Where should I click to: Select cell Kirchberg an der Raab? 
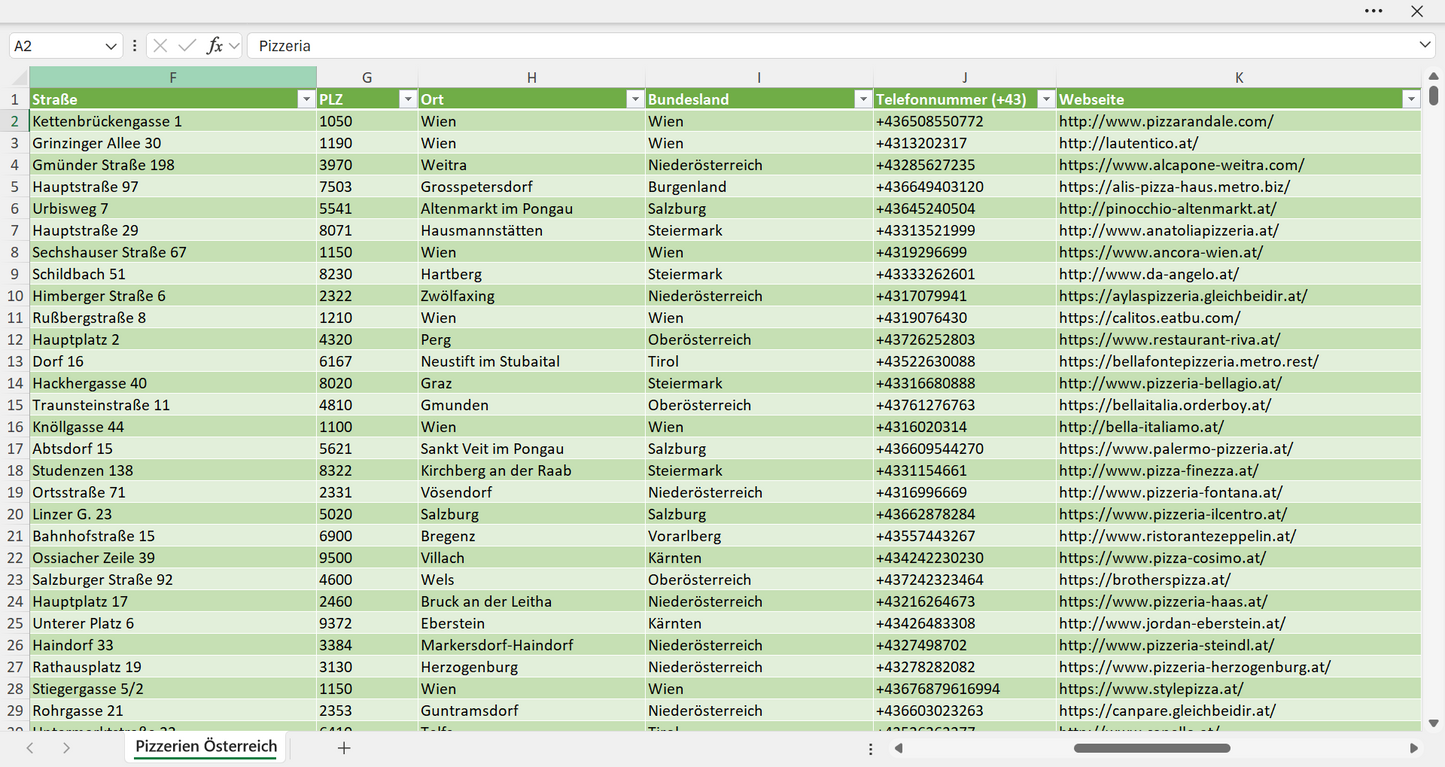[531, 470]
